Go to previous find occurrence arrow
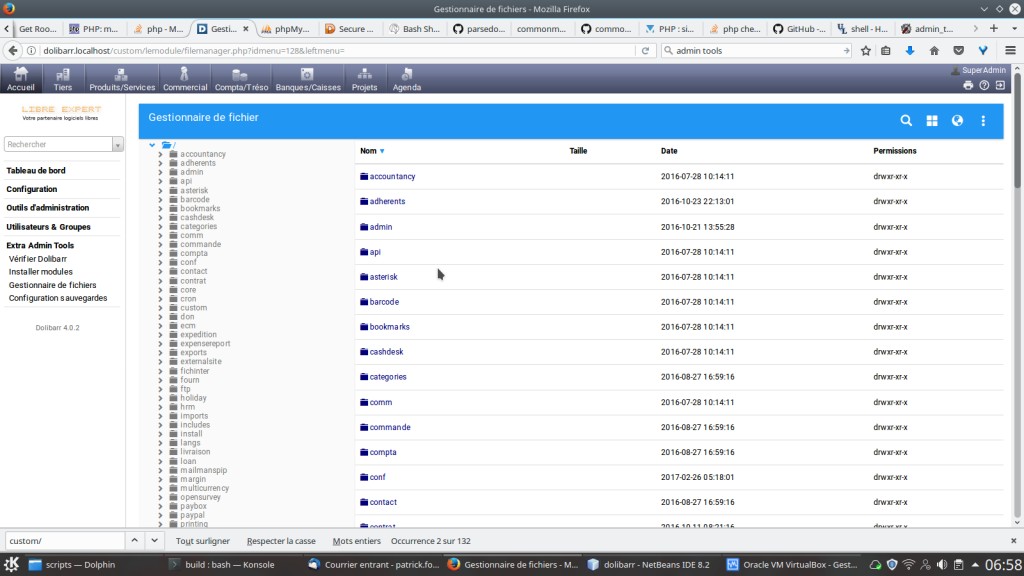The height and width of the screenshot is (576, 1024). point(135,541)
